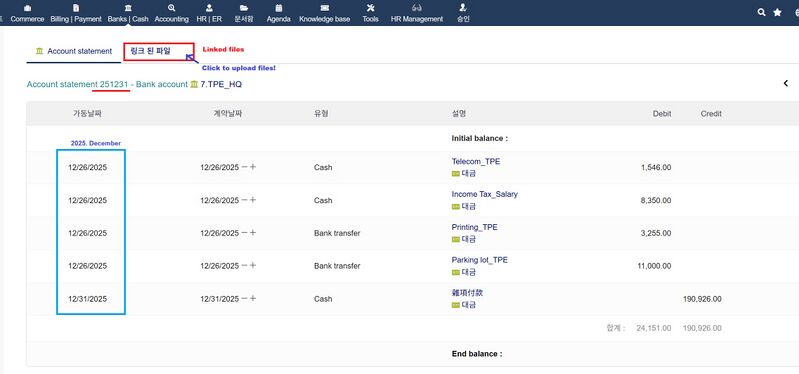The height and width of the screenshot is (374, 799).
Task: Click the search magnifier icon in top bar
Action: (x=761, y=12)
